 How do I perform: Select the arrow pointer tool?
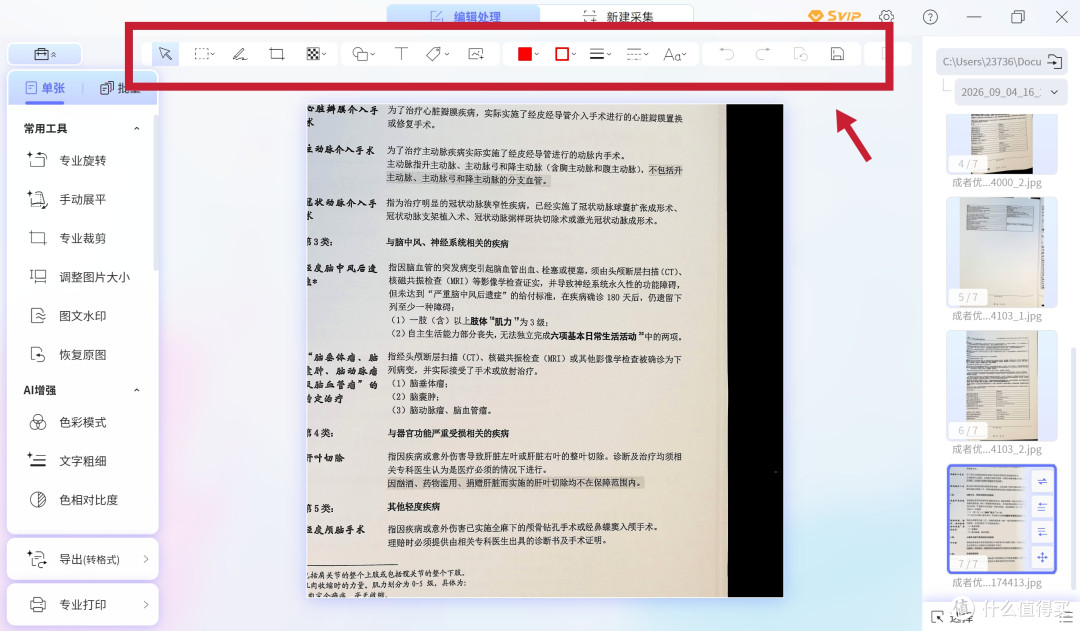(x=165, y=54)
